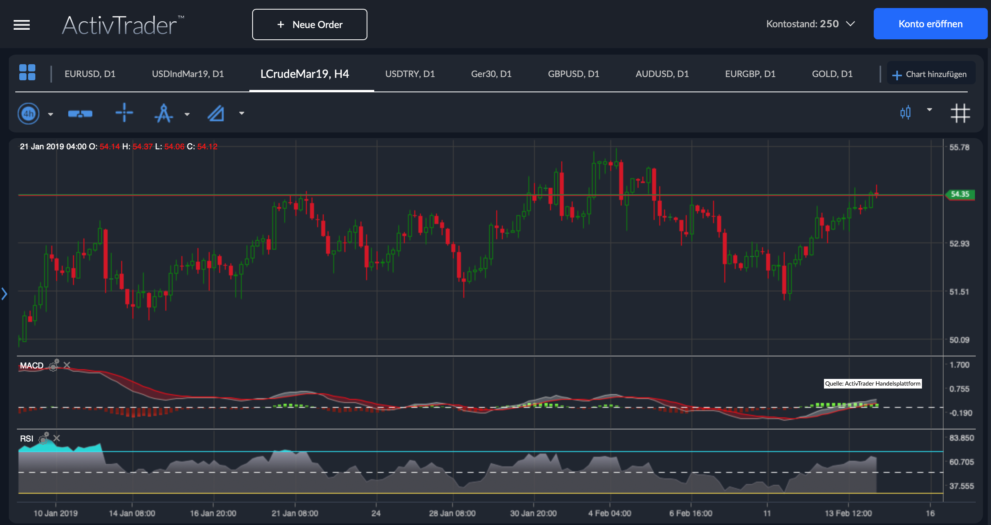The height and width of the screenshot is (525, 991).
Task: Switch to the EURUSD, D1 tab
Action: 90,74
